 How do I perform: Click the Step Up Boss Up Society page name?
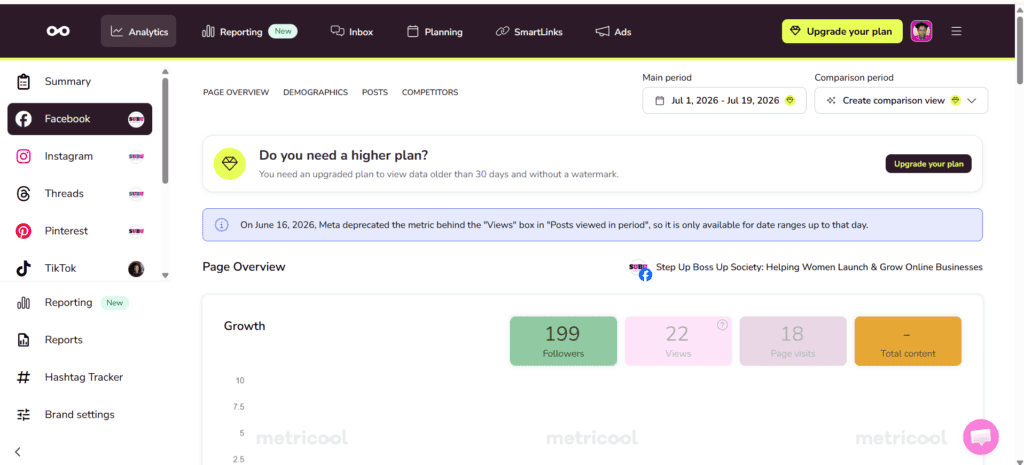[x=819, y=267]
